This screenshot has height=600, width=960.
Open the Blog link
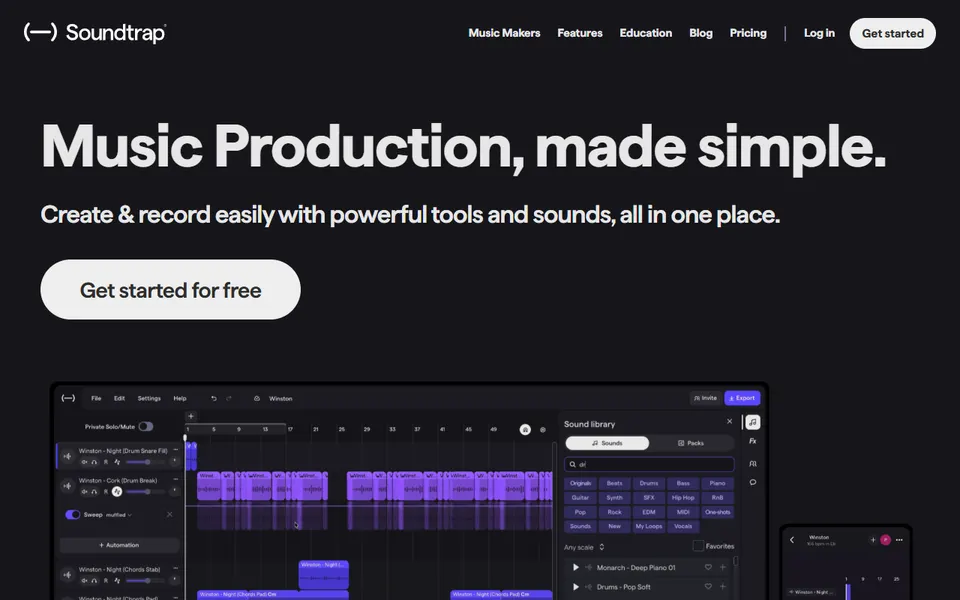coord(700,33)
